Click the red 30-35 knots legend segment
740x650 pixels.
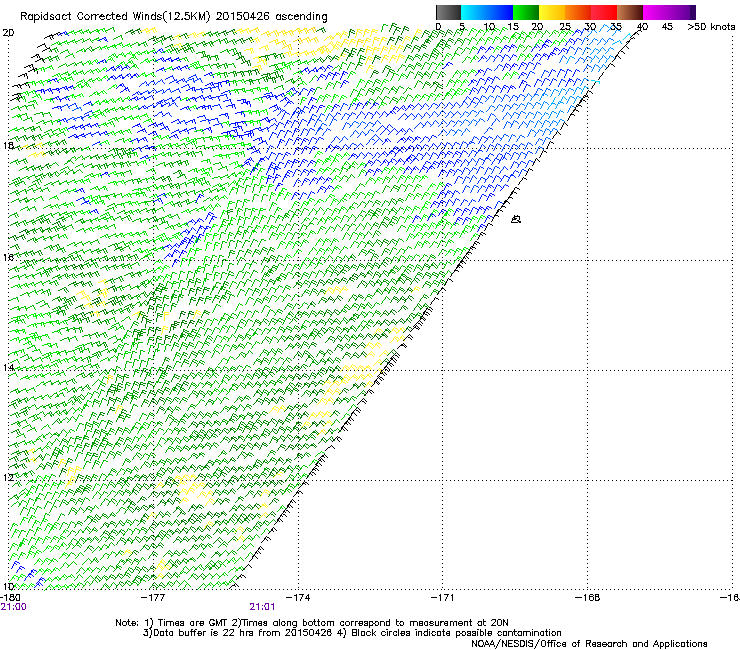[604, 12]
